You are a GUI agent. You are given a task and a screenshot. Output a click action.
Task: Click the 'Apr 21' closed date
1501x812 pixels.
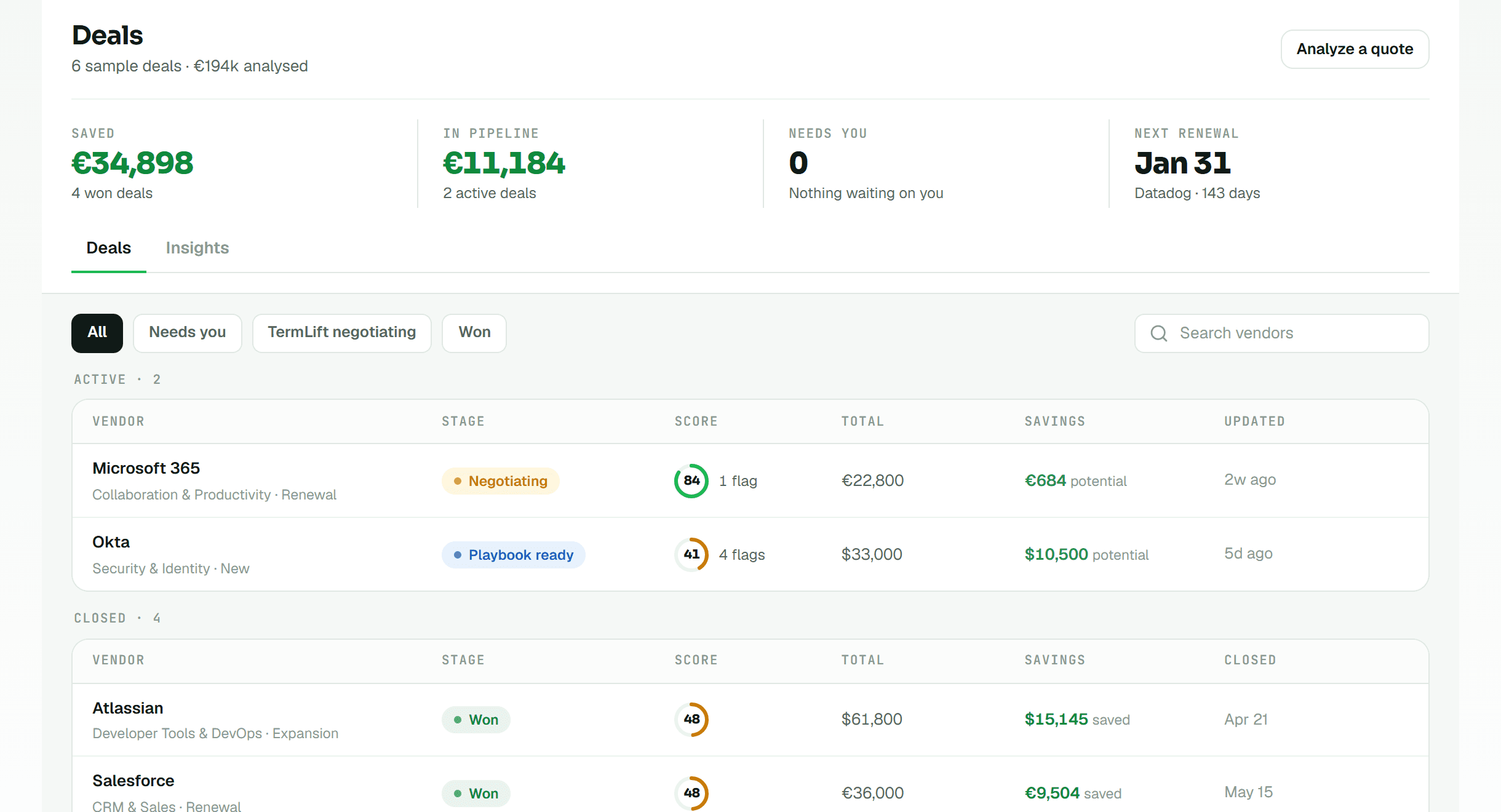tap(1246, 719)
